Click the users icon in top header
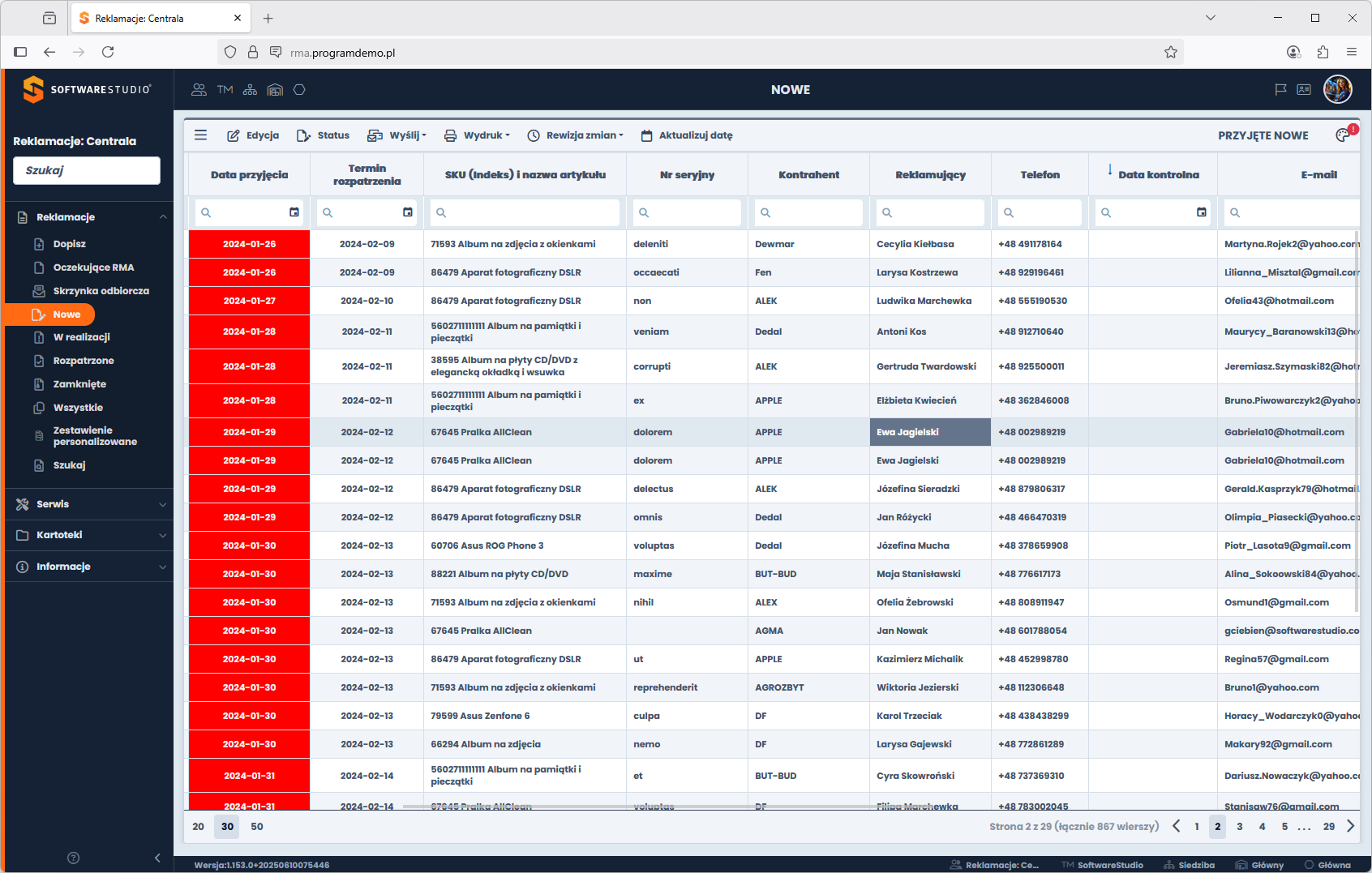1372x873 pixels. [x=199, y=90]
